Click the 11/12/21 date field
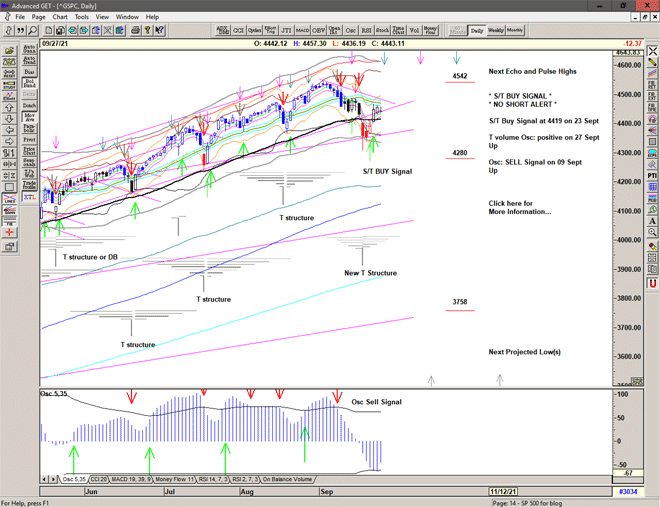Screen dimensions: 660x507 [502, 493]
